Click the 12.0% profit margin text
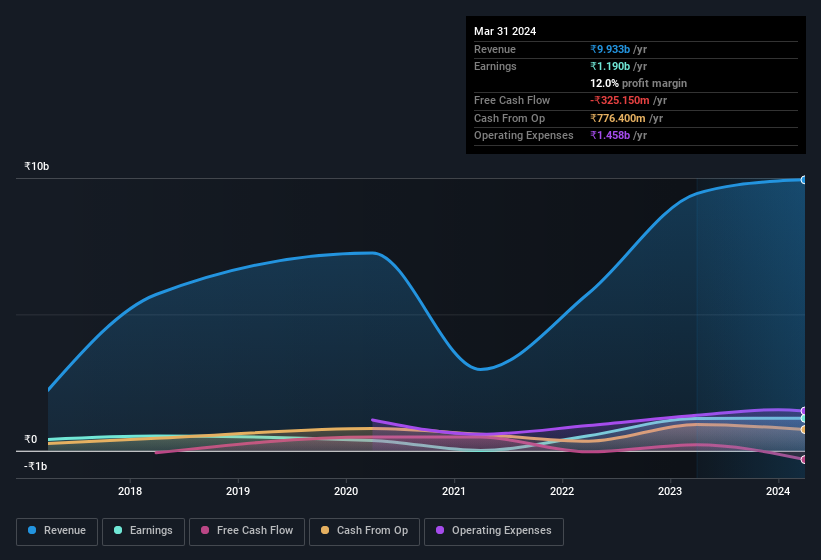This screenshot has width=821, height=560. [x=639, y=83]
